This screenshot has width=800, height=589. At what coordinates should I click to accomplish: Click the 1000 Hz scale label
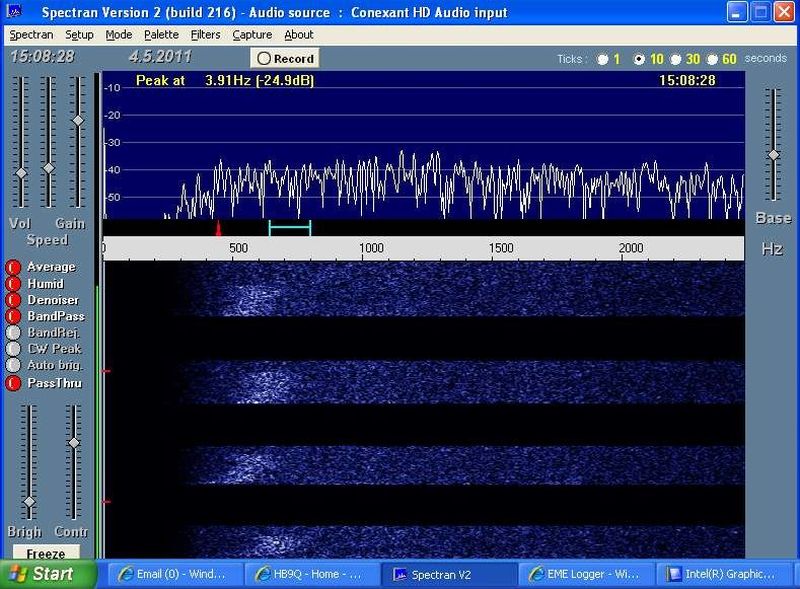[x=371, y=248]
